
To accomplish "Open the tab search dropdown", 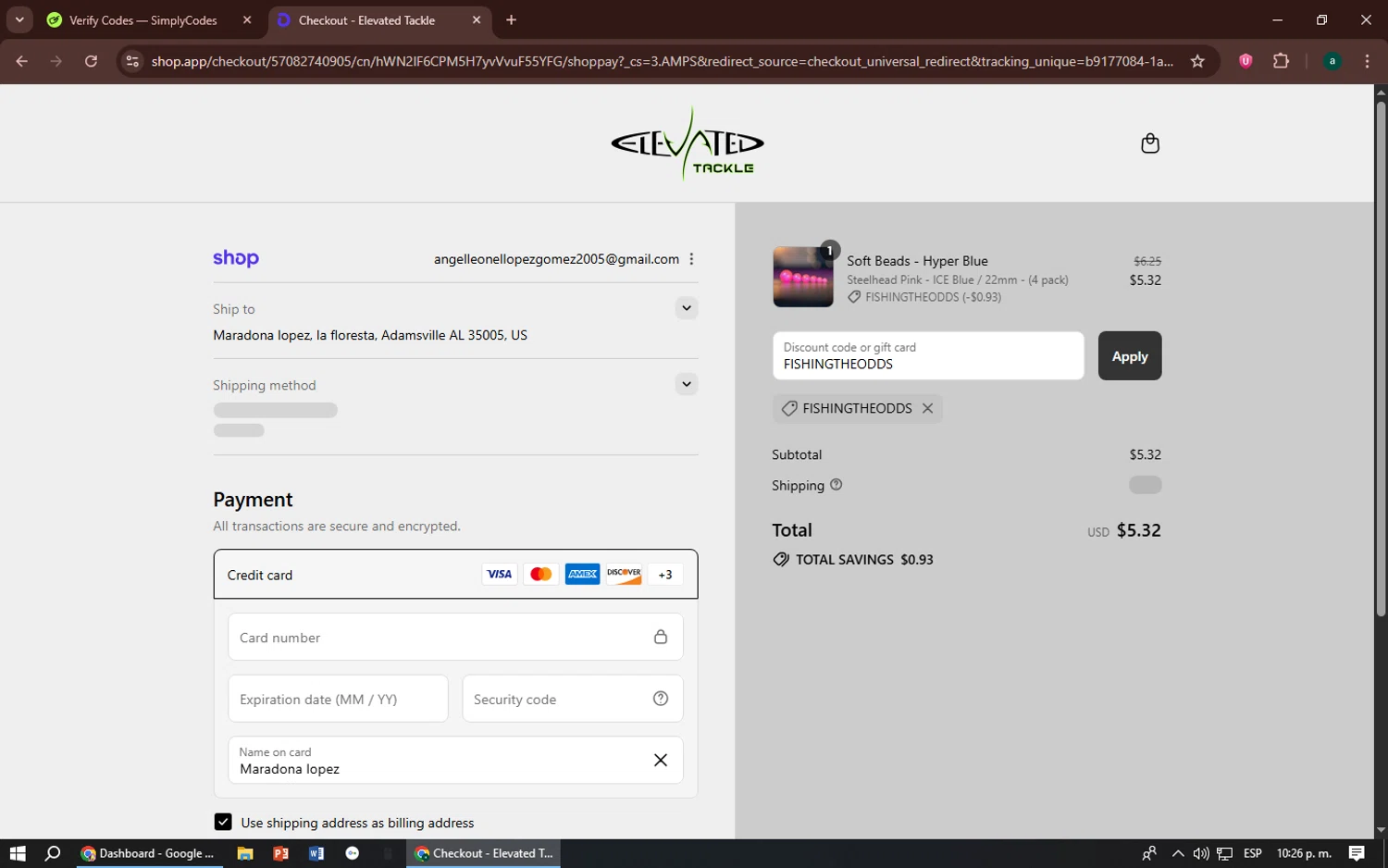I will (19, 19).
